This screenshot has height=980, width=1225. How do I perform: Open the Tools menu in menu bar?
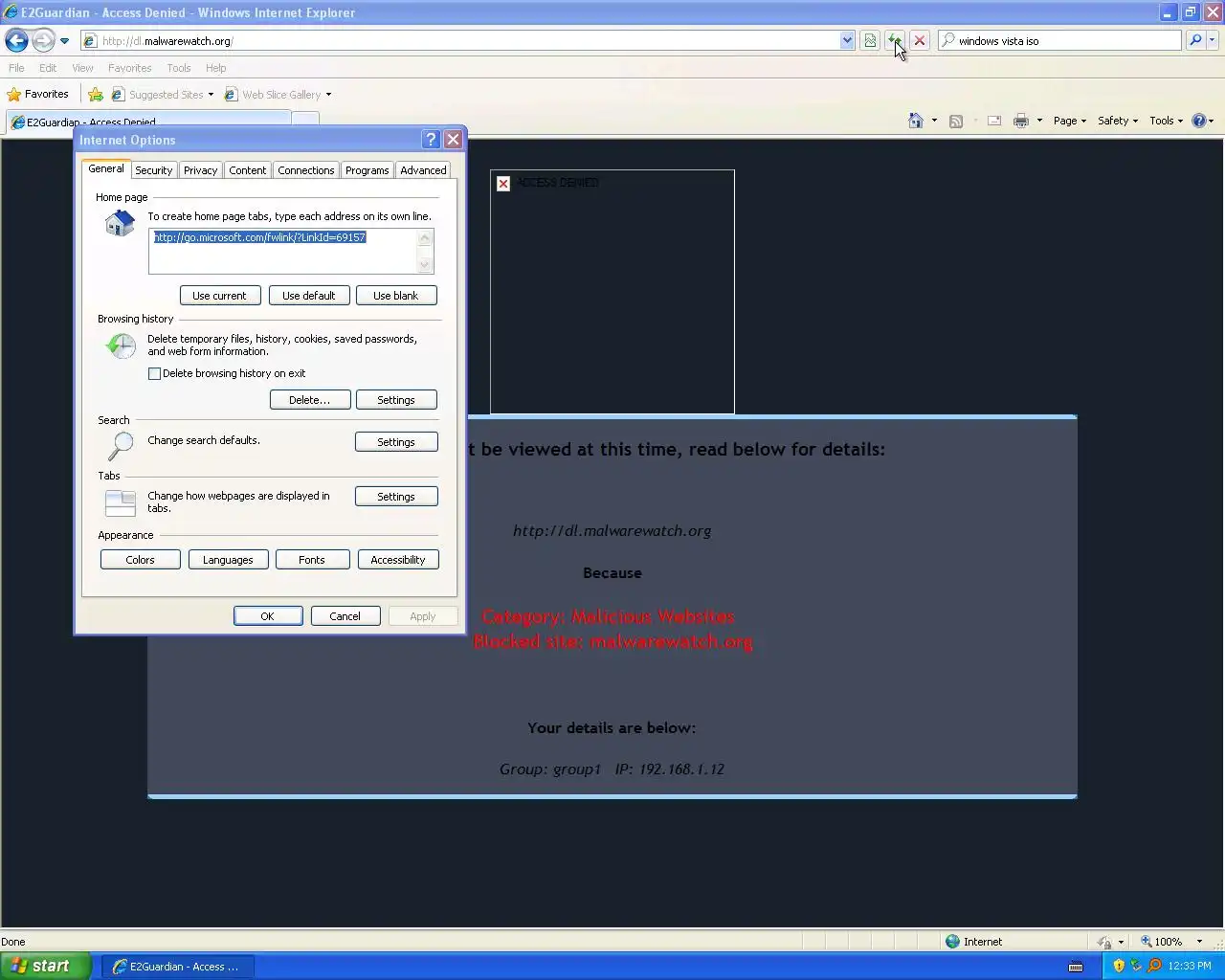[178, 68]
